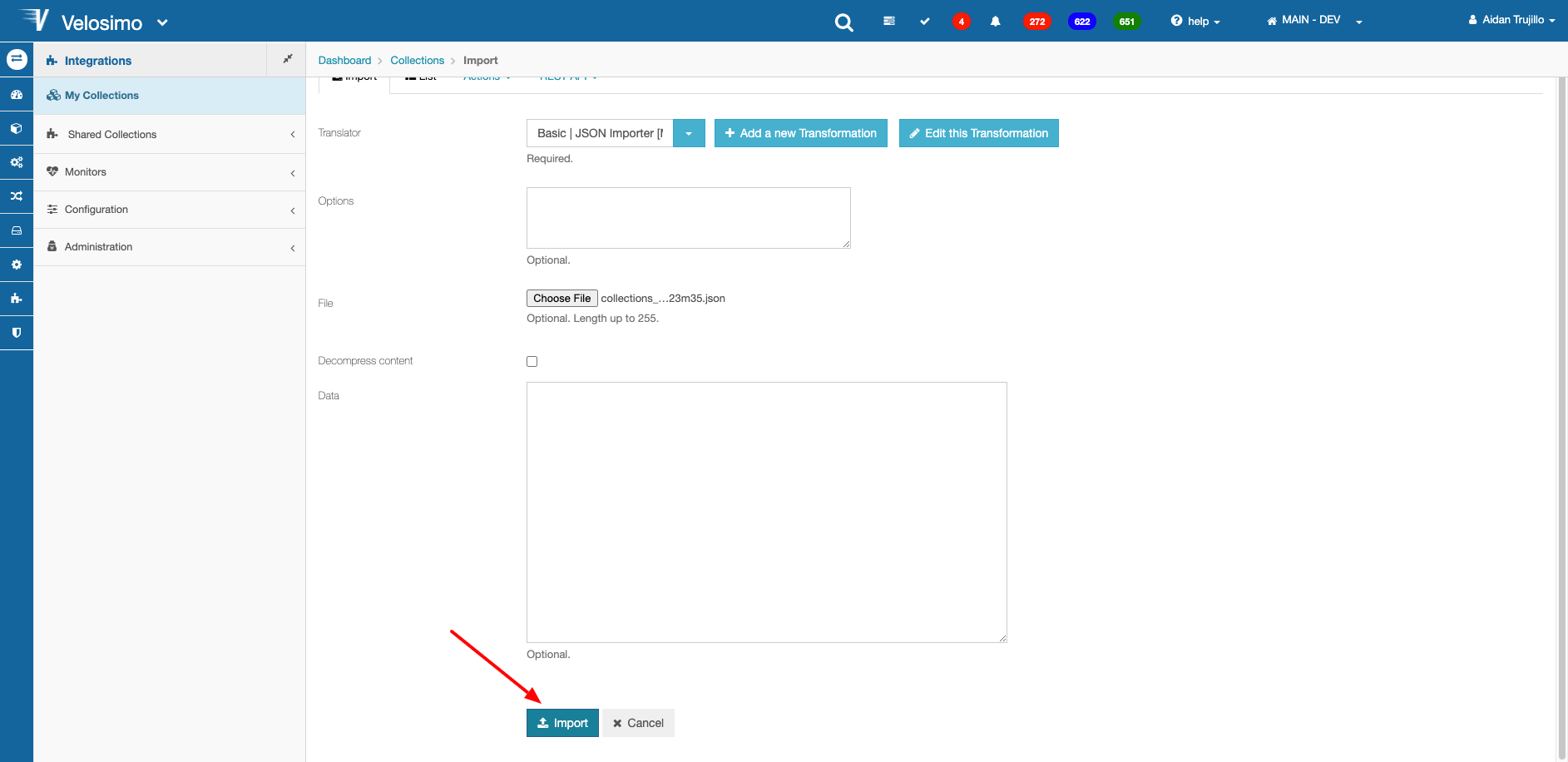
Task: Click the Monitors heartbeat icon
Action: point(52,171)
